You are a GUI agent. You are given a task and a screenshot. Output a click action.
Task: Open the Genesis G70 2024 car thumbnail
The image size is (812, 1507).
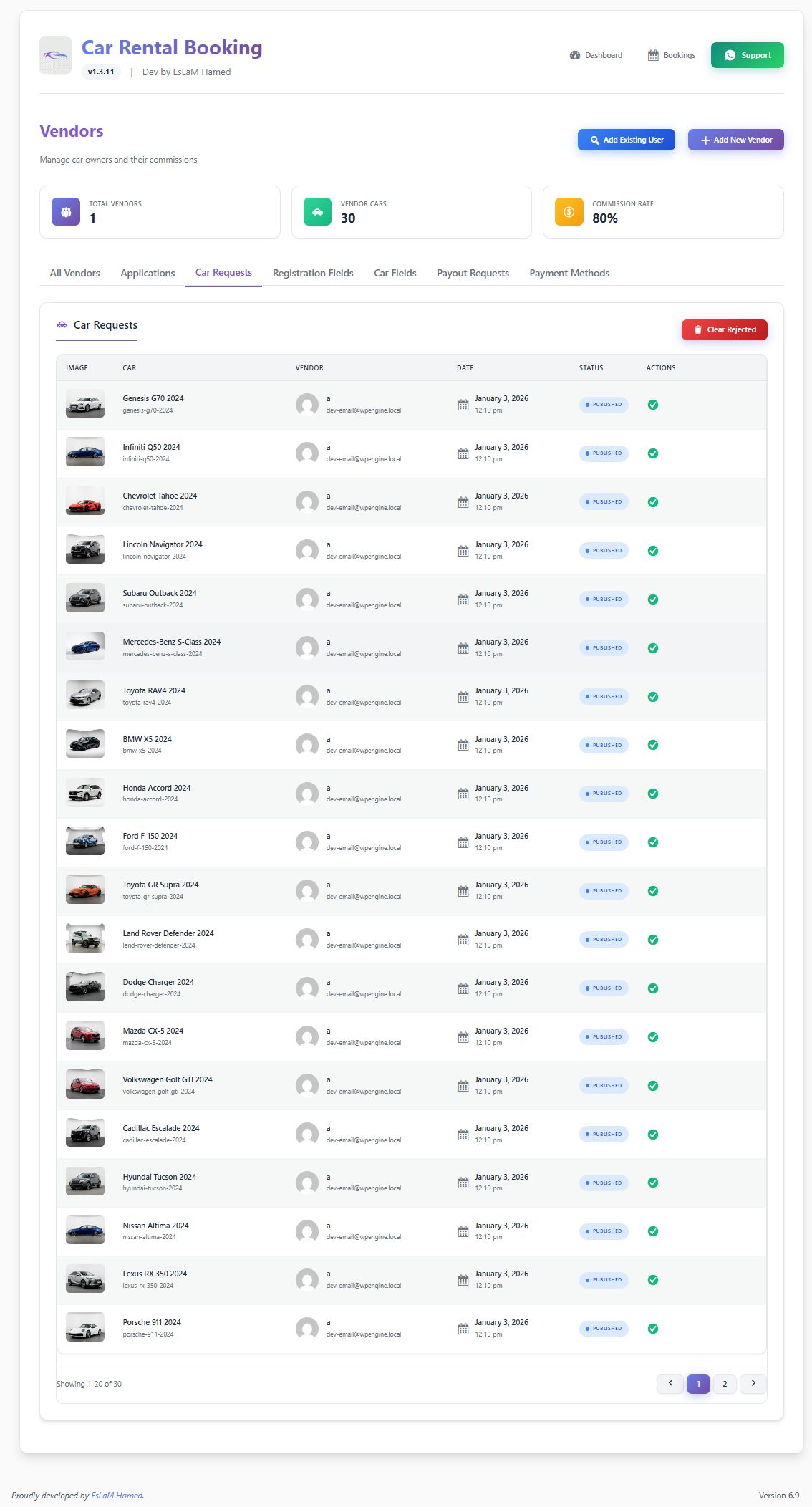(85, 403)
